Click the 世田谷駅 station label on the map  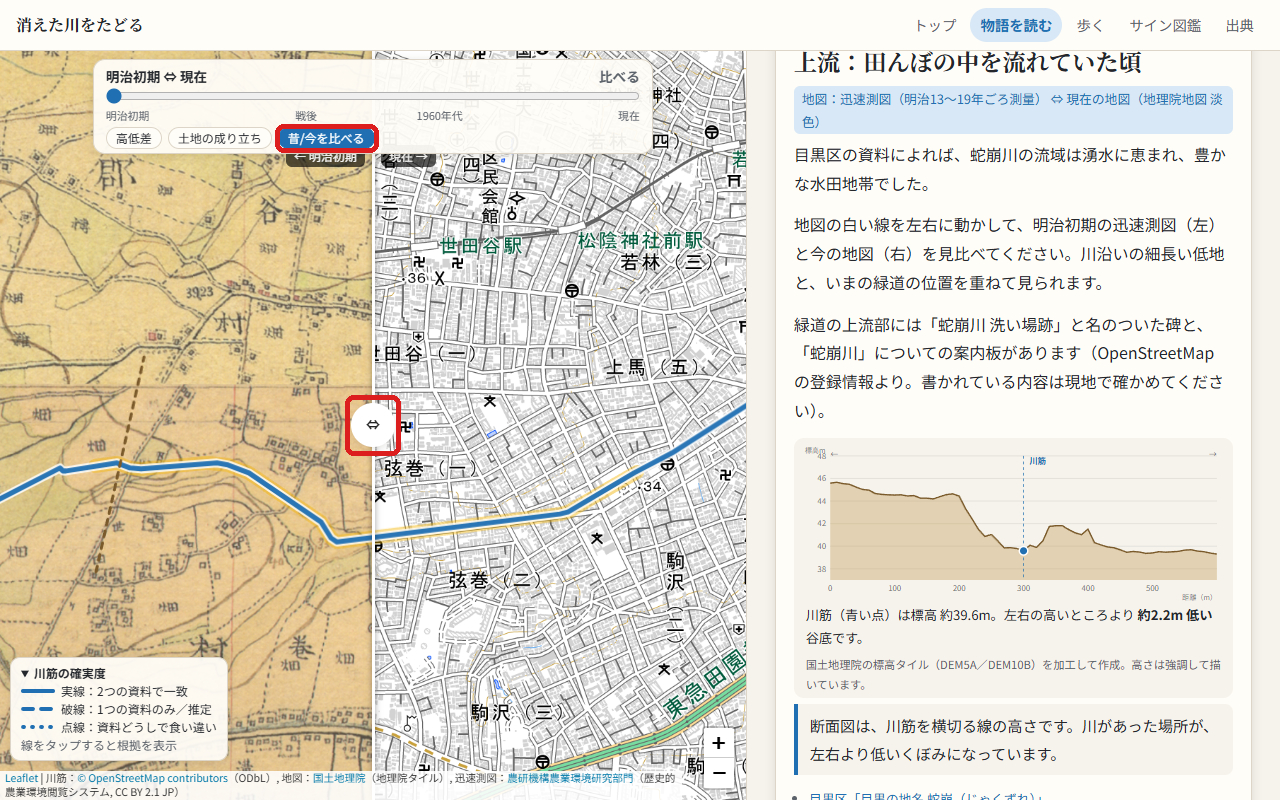(481, 244)
